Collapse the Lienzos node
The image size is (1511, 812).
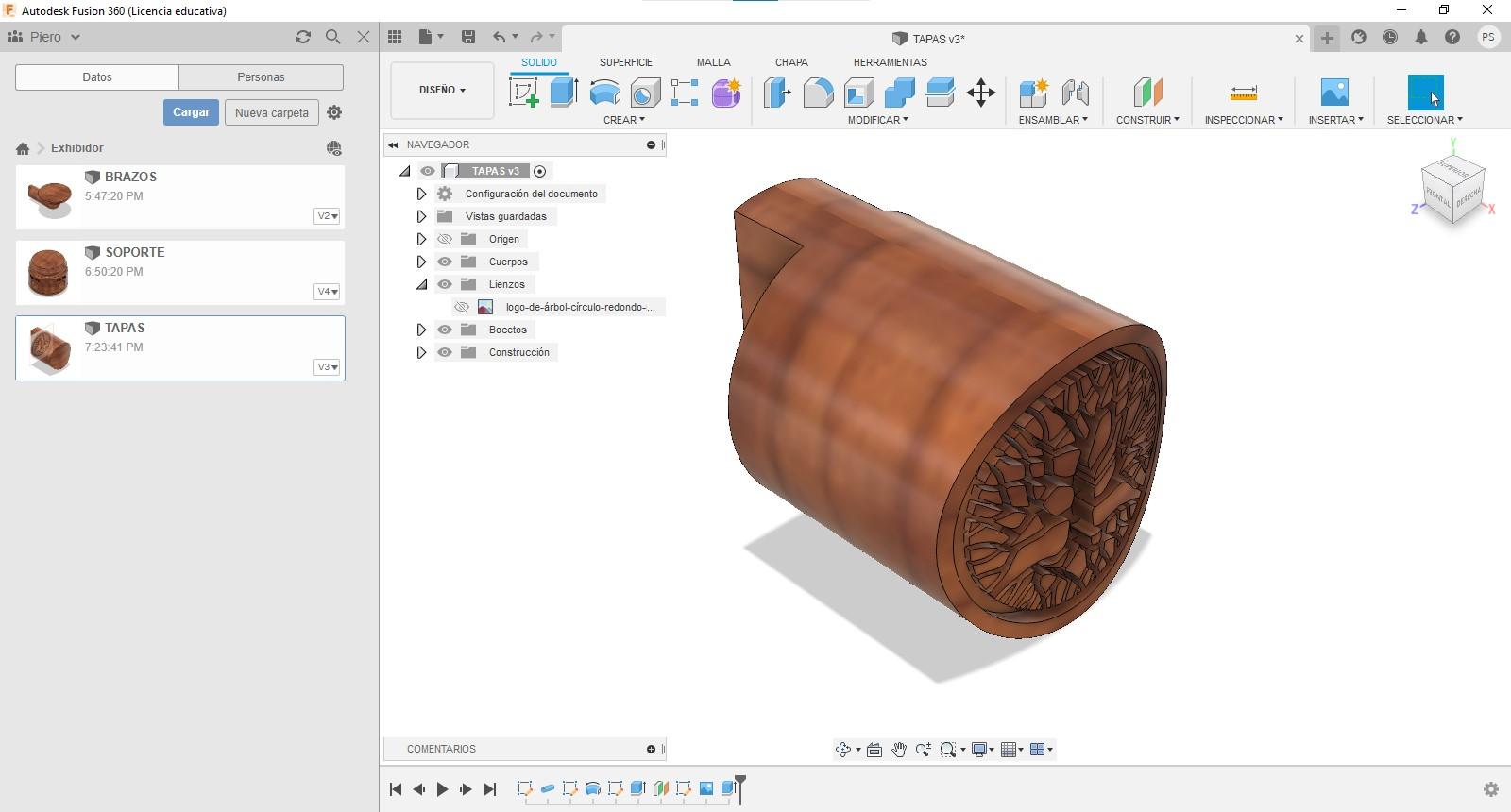(x=421, y=284)
